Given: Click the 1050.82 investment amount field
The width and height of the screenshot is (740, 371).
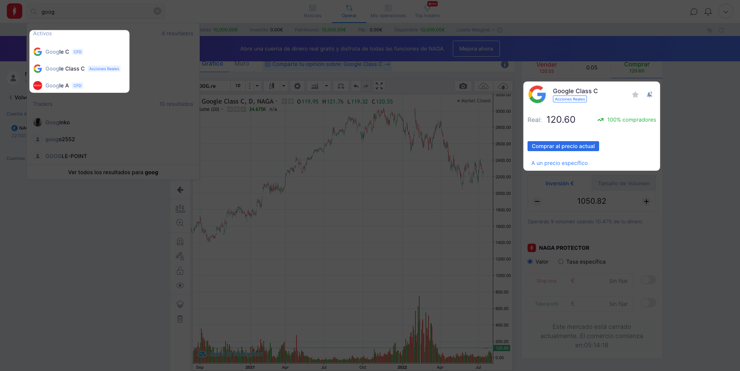Looking at the screenshot, I should pyautogui.click(x=591, y=202).
